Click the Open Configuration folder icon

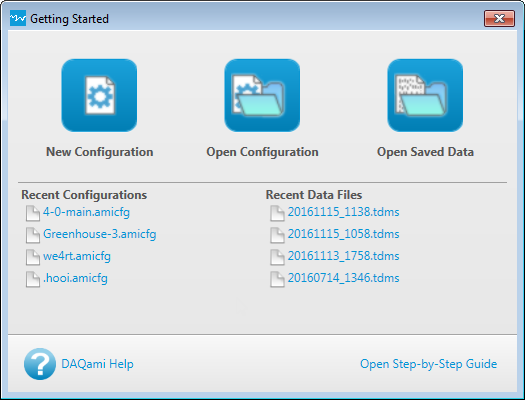(x=262, y=95)
